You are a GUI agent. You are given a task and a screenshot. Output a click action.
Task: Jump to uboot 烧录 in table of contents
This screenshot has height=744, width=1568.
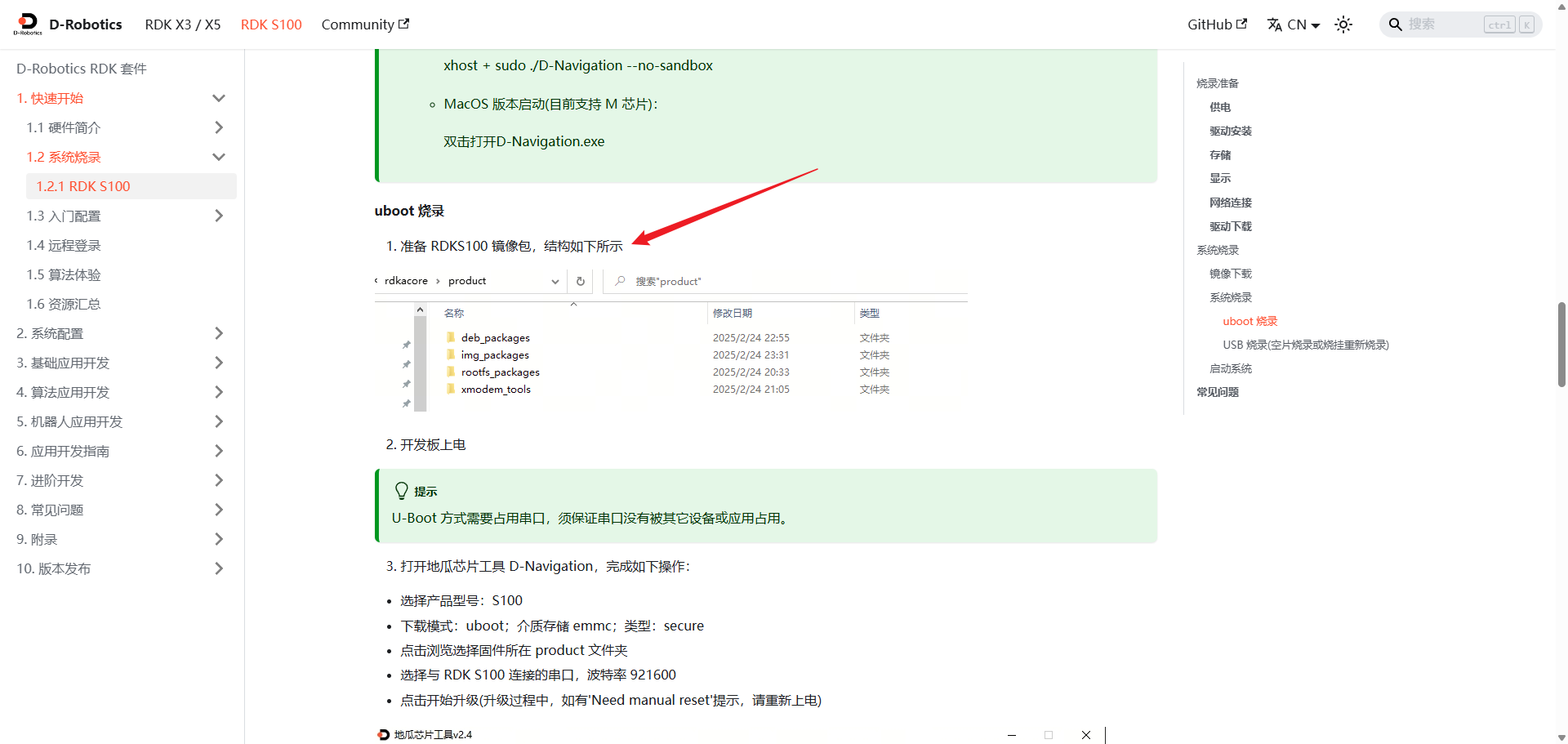(1250, 321)
